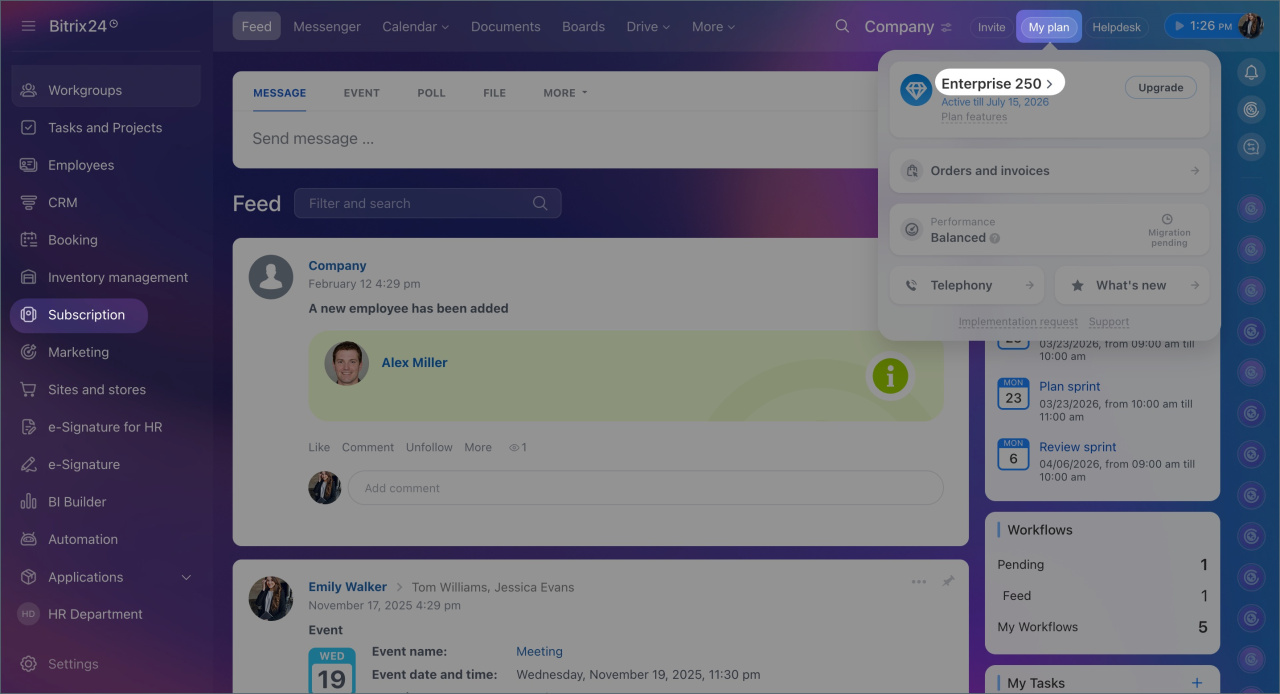Click the Upgrade button

click(x=1160, y=88)
